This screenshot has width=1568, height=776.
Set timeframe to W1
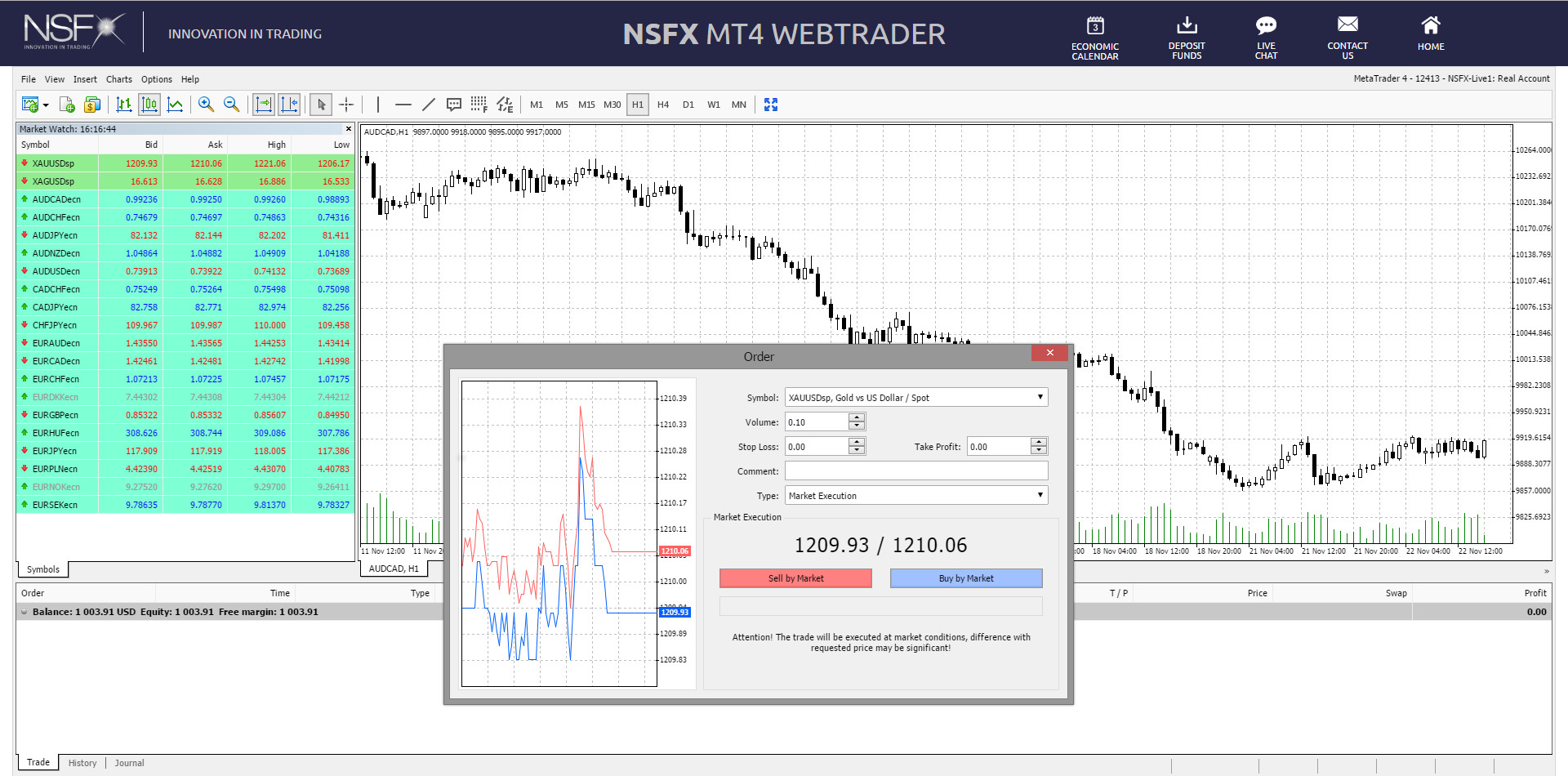pos(714,105)
